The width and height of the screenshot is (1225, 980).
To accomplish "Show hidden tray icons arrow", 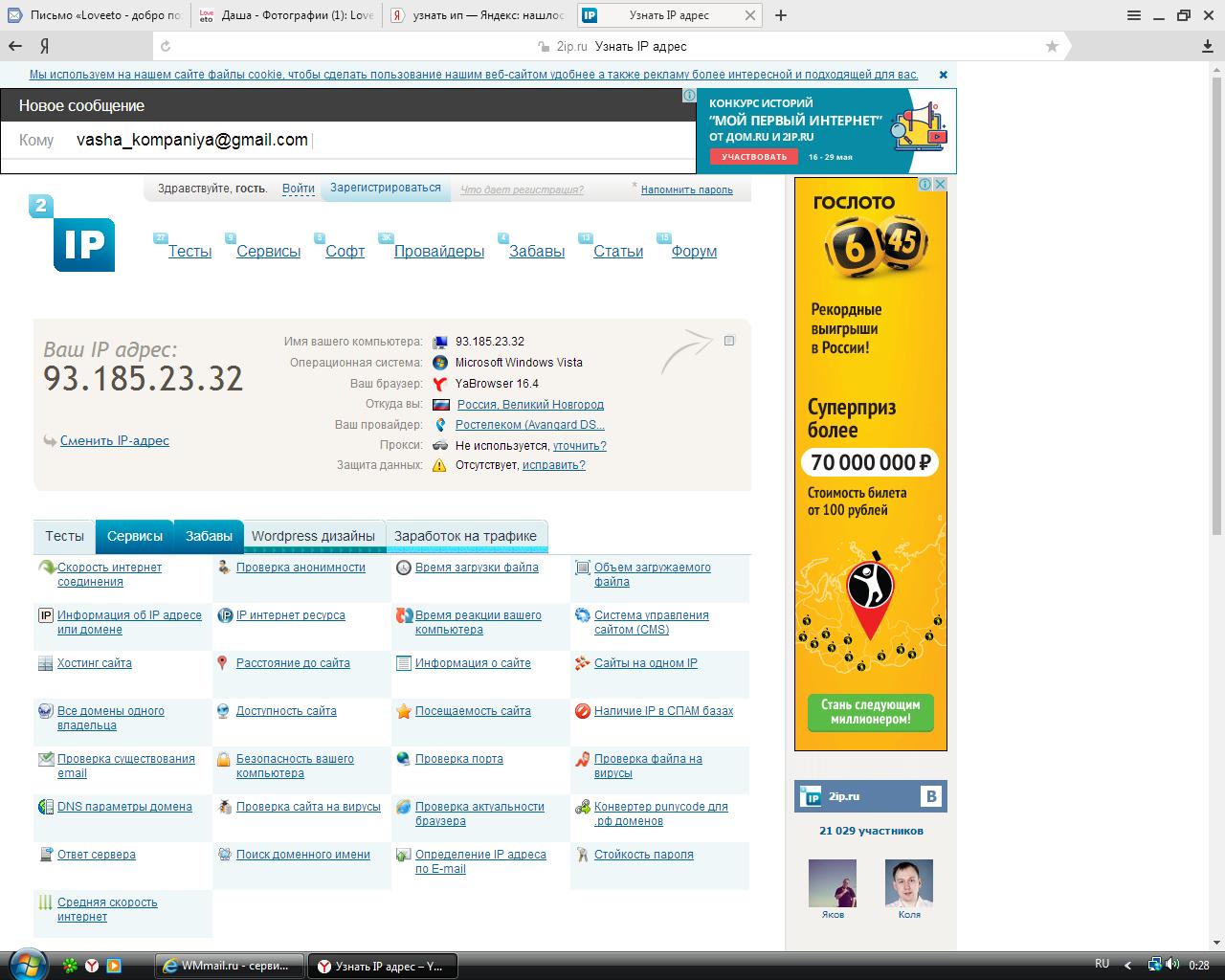I will click(x=1128, y=965).
